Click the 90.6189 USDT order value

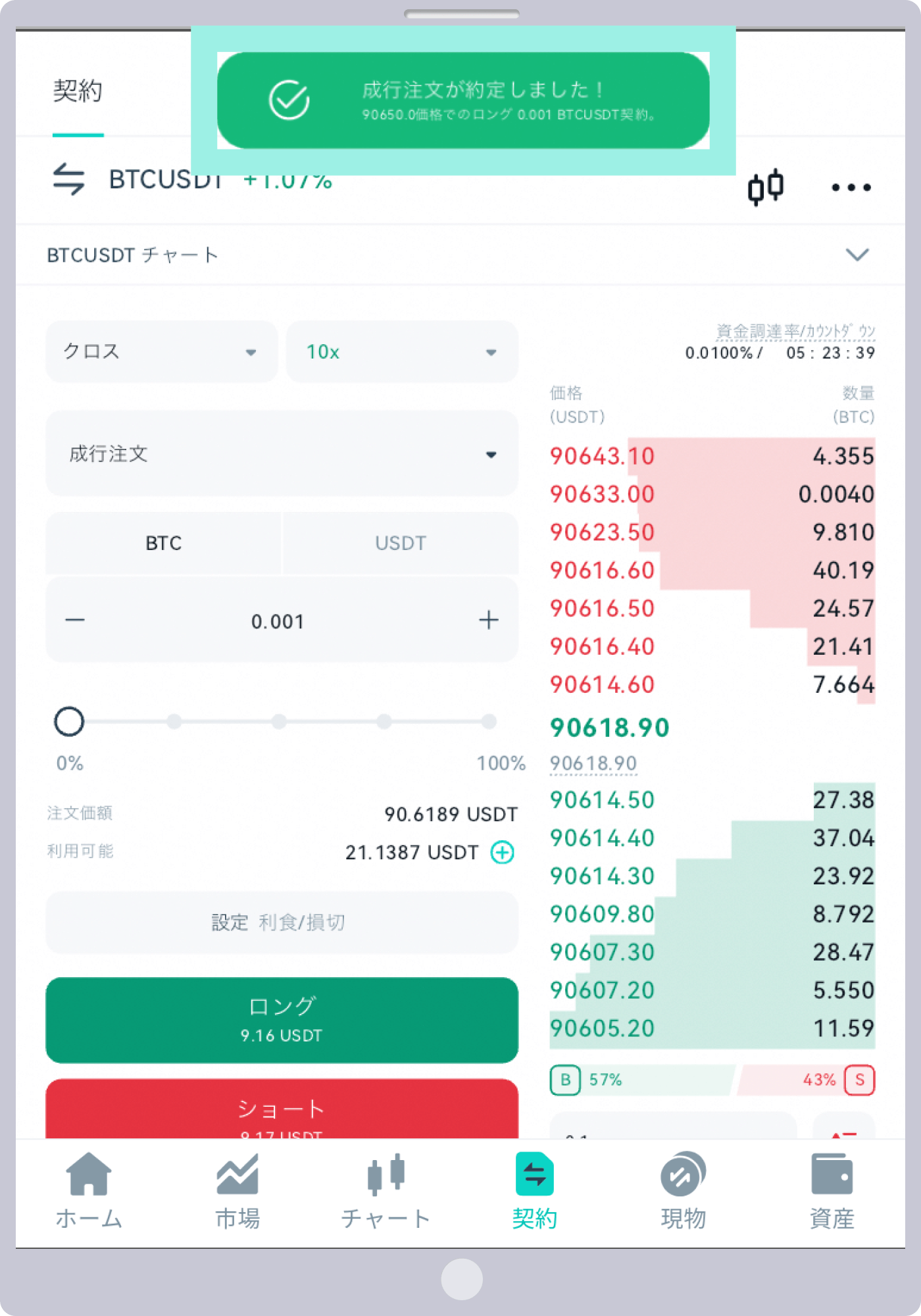click(x=451, y=815)
